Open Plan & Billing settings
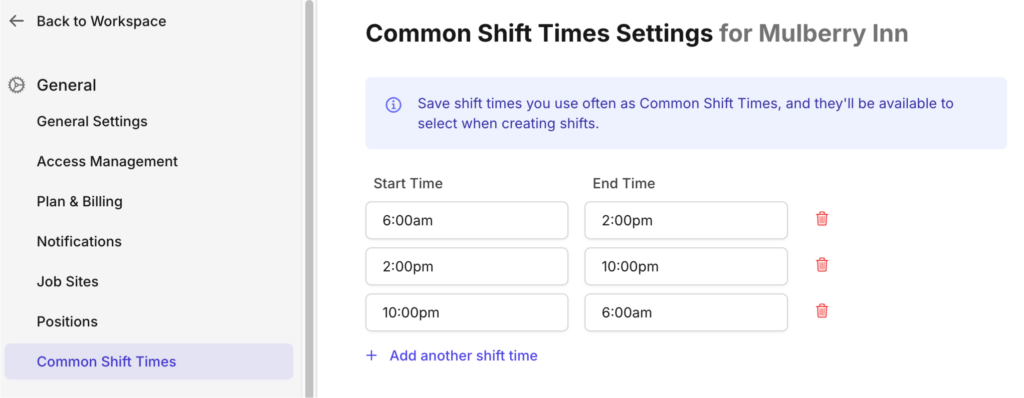 pos(80,201)
